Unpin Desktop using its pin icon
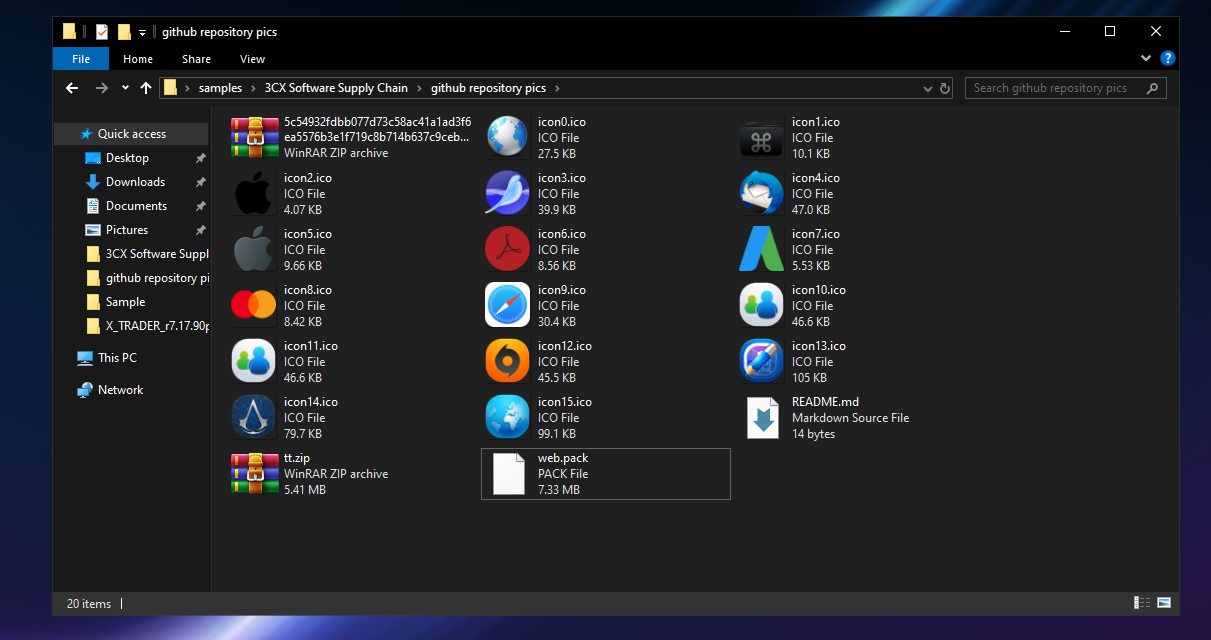This screenshot has height=640, width=1211. [x=200, y=158]
